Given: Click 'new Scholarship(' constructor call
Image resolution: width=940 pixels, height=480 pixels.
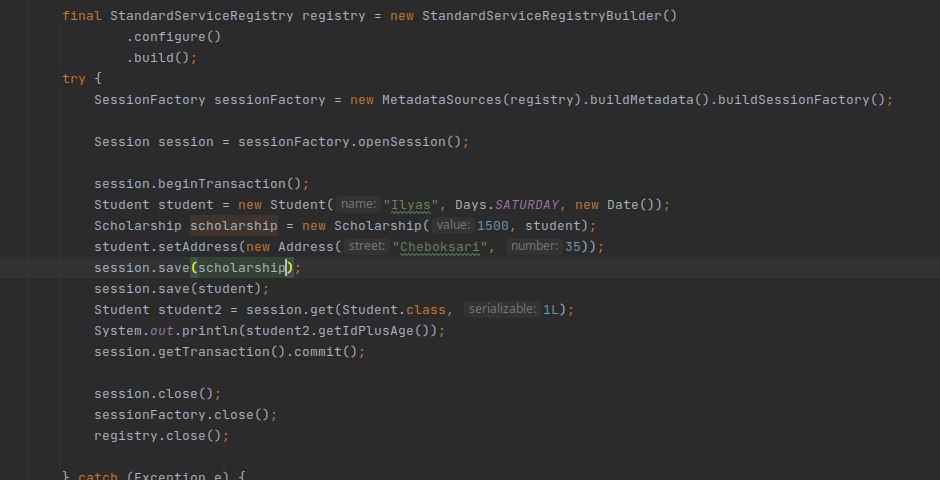Looking at the screenshot, I should (x=366, y=225).
